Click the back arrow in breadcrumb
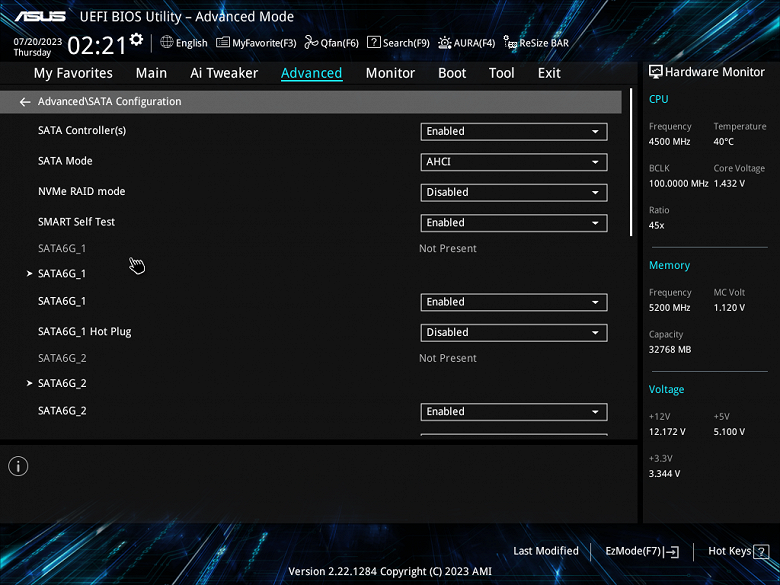The image size is (780, 585). (x=25, y=102)
